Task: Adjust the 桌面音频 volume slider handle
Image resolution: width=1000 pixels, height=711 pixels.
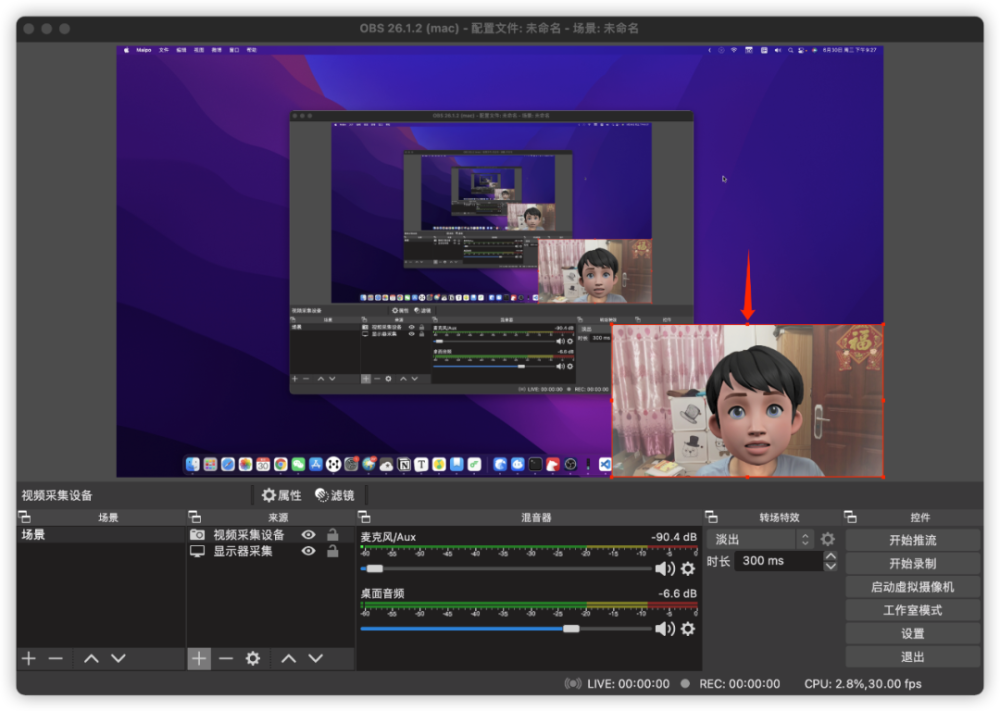Action: 571,629
